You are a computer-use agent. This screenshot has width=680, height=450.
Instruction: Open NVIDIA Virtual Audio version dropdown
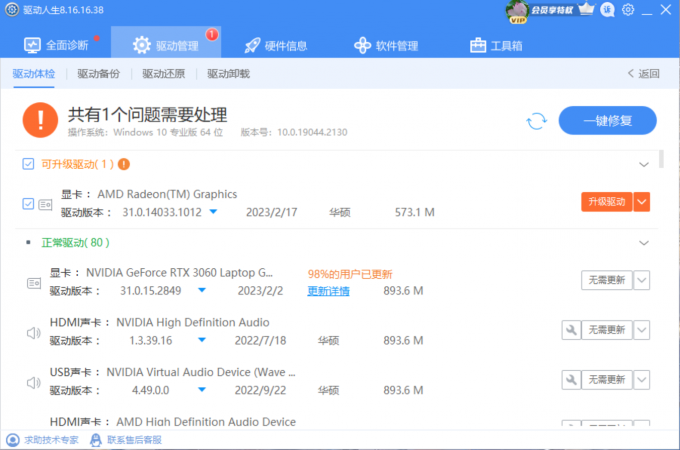click(x=202, y=390)
